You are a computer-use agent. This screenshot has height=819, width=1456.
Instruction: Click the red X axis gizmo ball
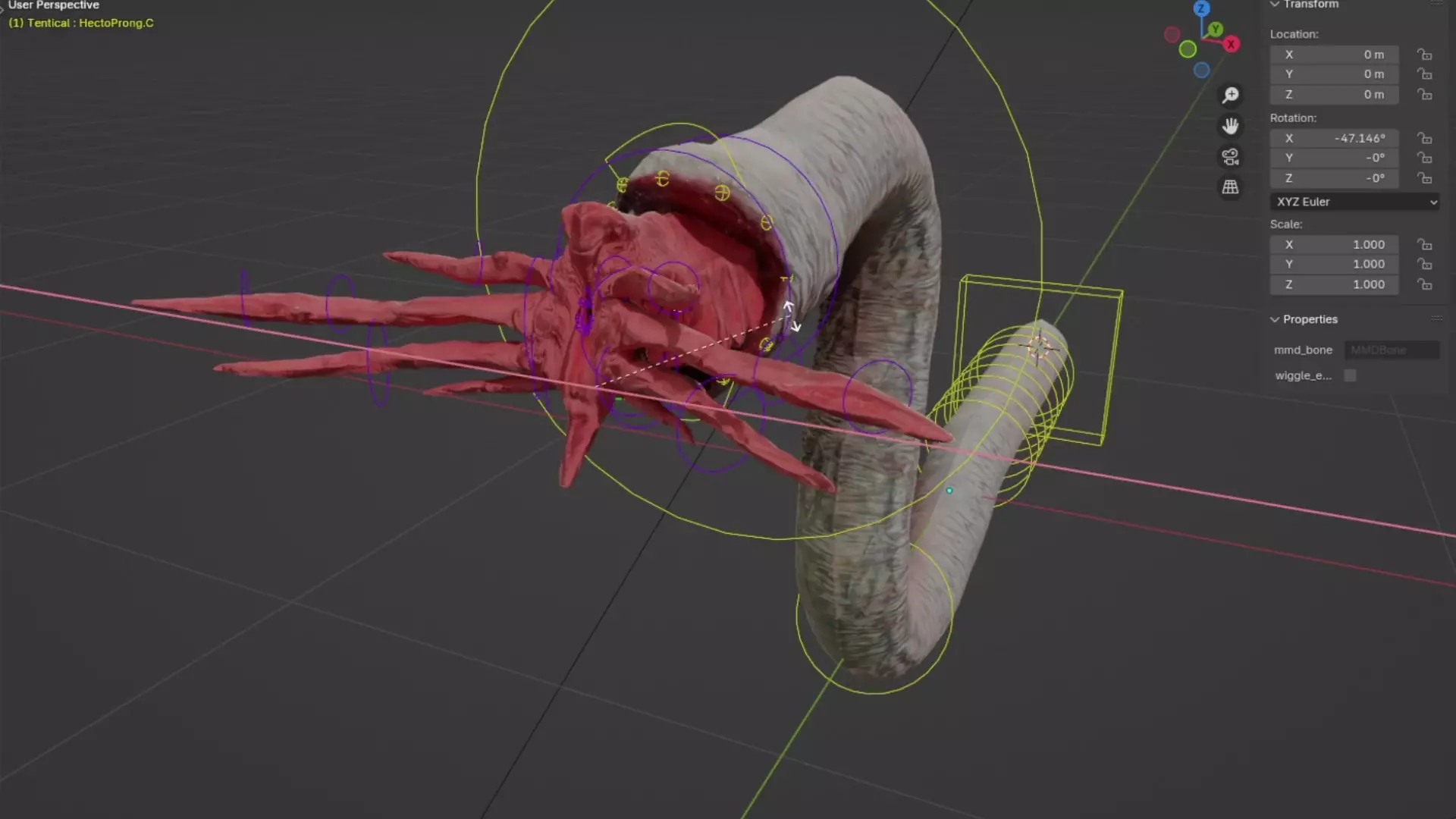click(x=1232, y=44)
